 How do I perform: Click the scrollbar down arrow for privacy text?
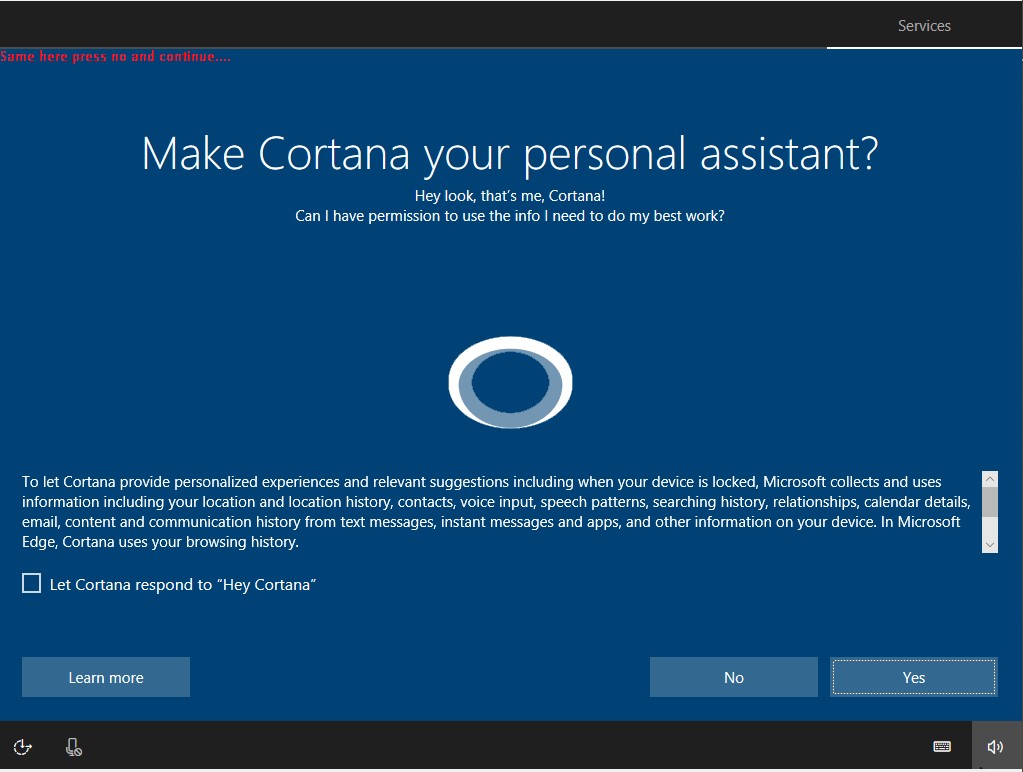(x=990, y=544)
